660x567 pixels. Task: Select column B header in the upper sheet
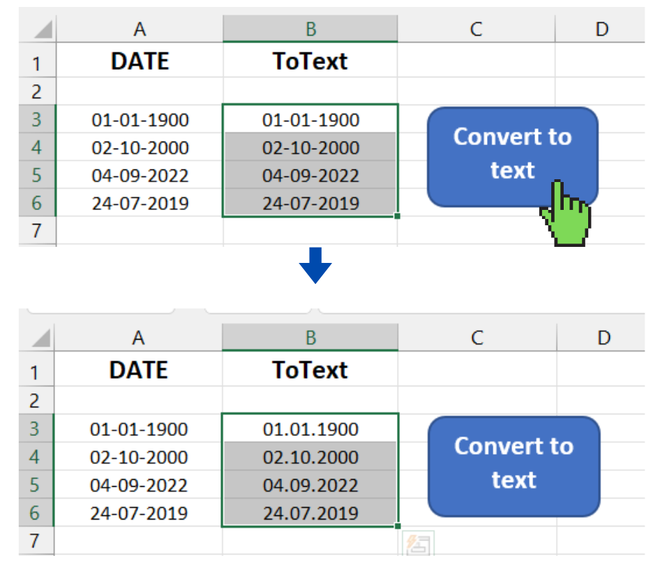point(310,29)
